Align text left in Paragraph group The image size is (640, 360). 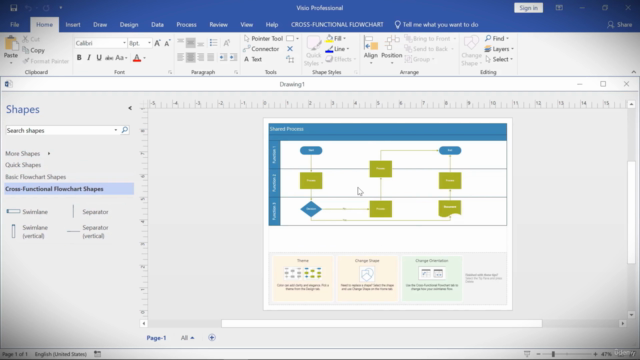click(180, 58)
